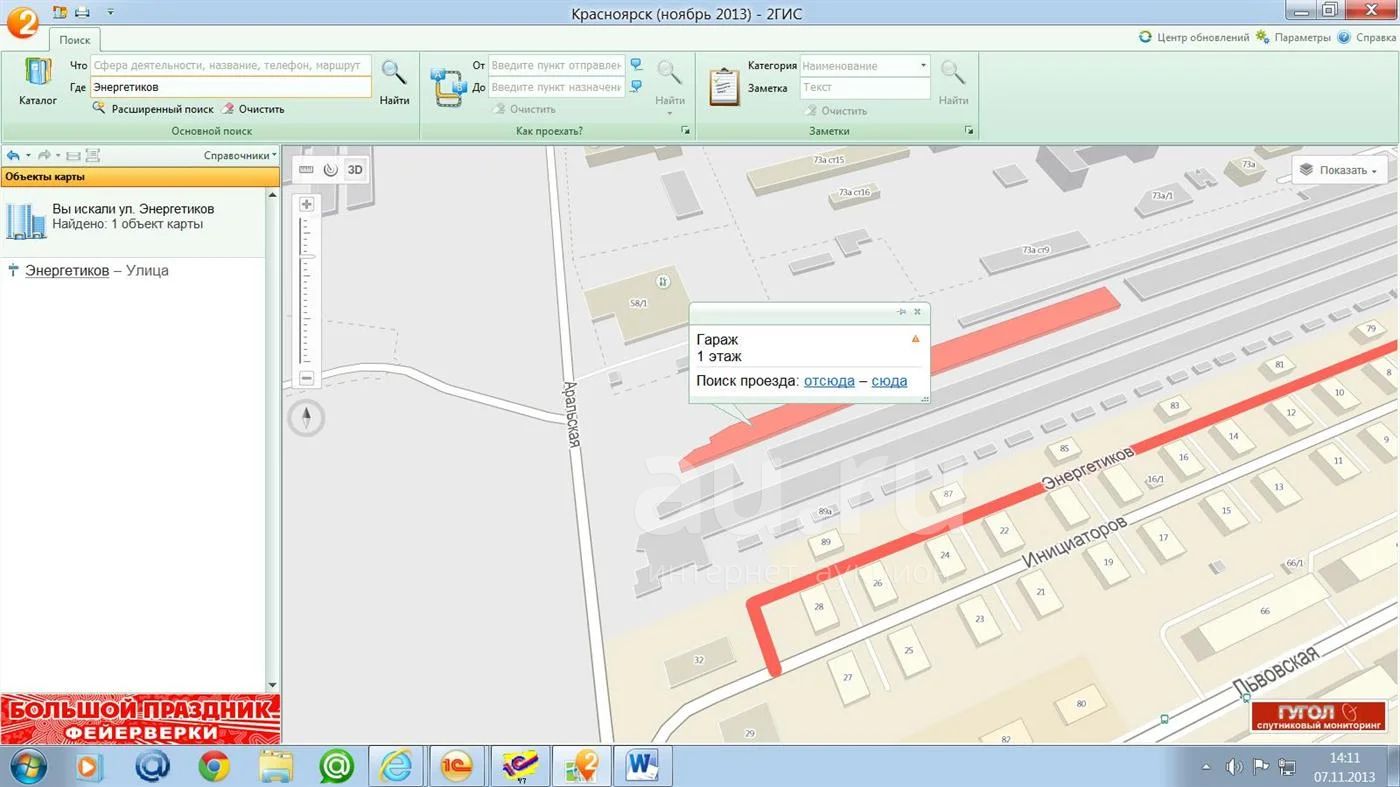Pick departure point on map icon
This screenshot has height=787, width=1400.
point(636,65)
